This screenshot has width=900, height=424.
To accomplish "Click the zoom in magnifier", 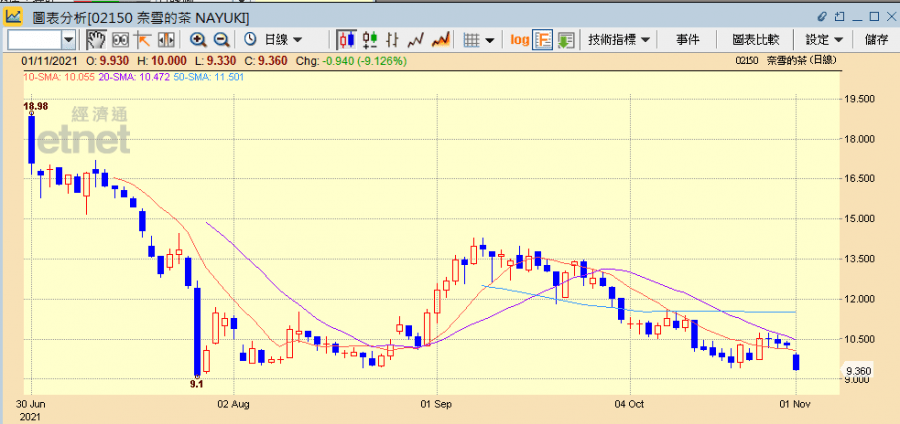I will (198, 40).
